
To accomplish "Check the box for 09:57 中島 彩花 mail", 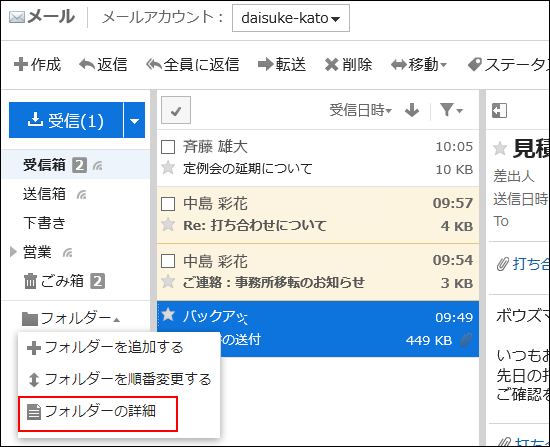I will [x=168, y=204].
